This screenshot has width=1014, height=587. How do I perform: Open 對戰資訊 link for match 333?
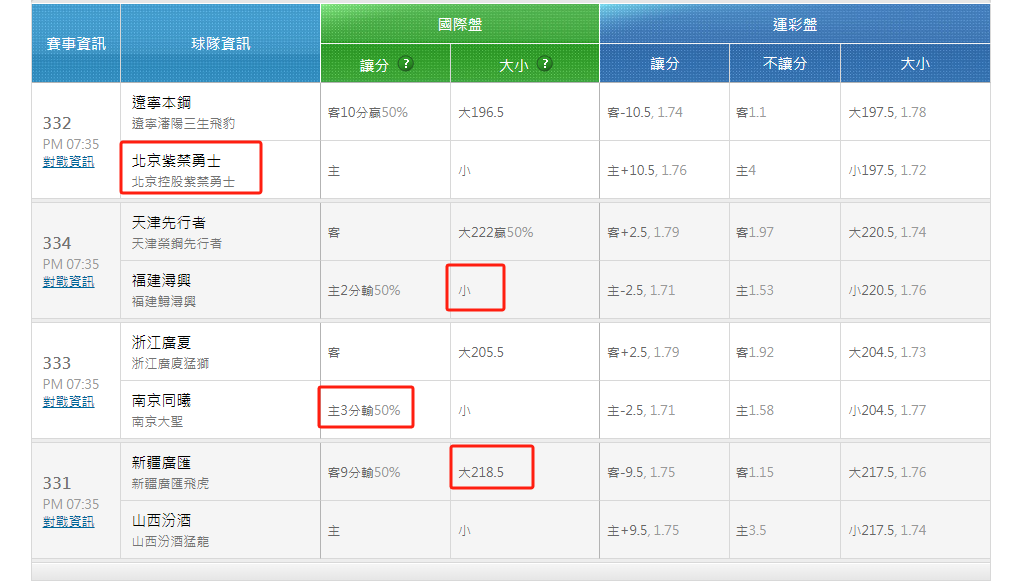point(69,401)
